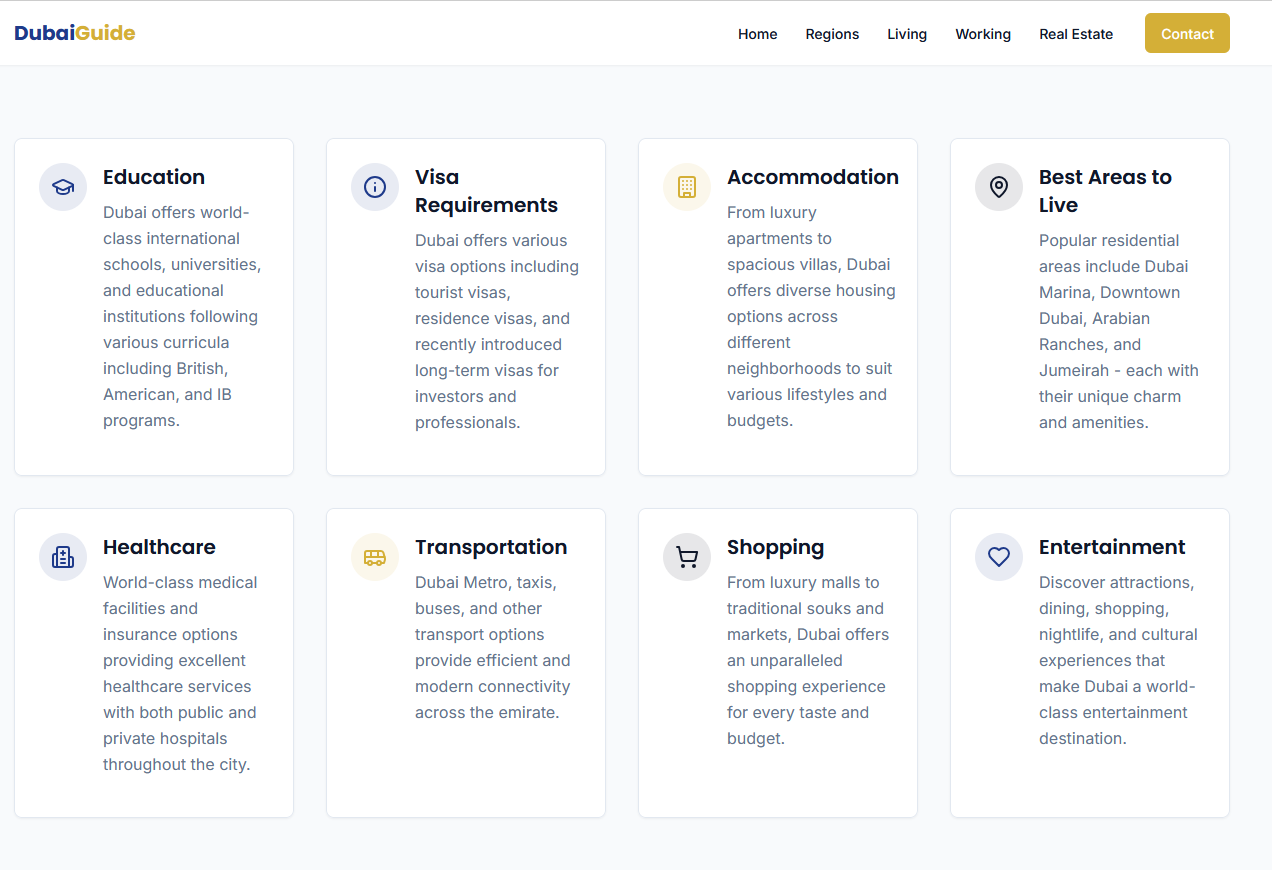1272x870 pixels.
Task: Open the Visa Requirements card title
Action: click(486, 191)
